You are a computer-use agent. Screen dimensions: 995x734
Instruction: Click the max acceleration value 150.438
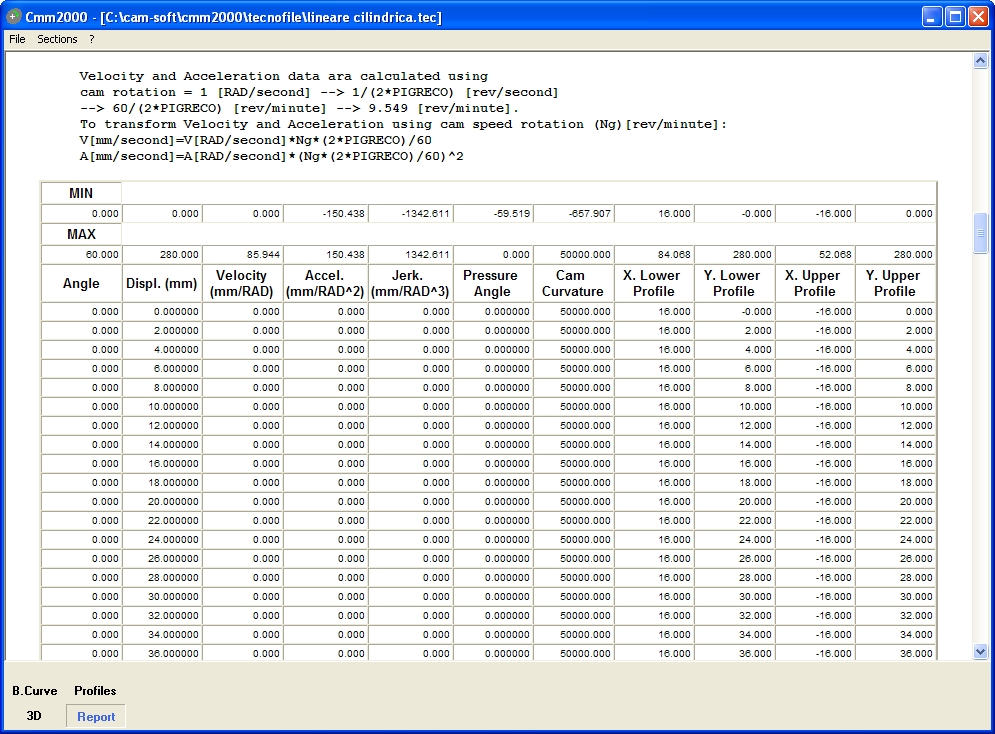click(326, 254)
